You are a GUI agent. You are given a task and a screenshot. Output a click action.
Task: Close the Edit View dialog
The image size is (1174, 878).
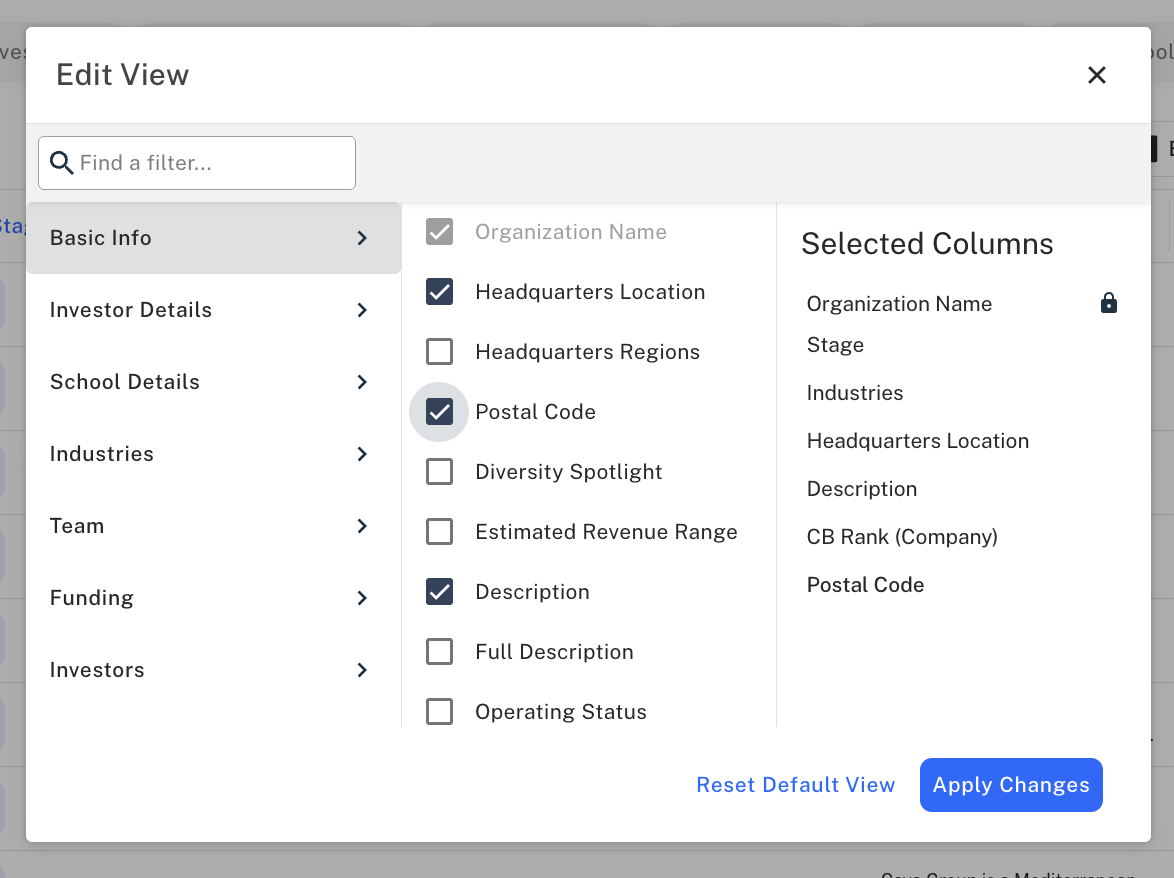pos(1096,75)
